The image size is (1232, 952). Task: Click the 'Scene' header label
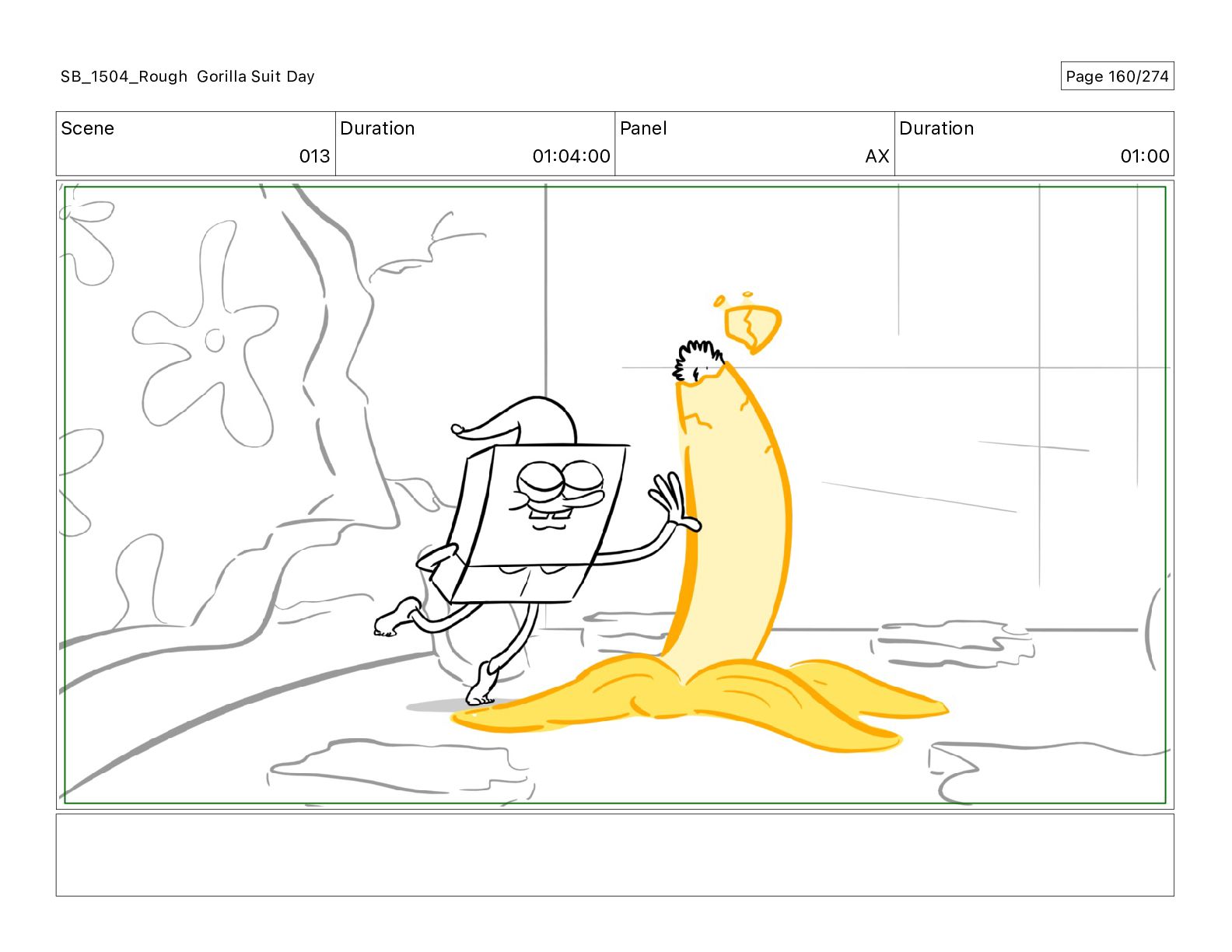87,128
